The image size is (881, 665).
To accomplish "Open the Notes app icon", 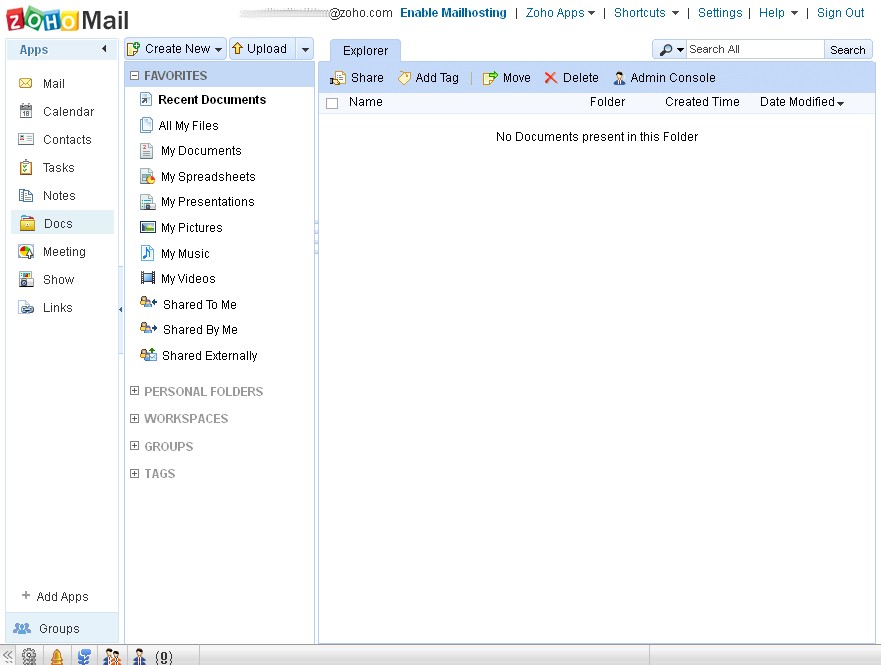I will [x=25, y=195].
